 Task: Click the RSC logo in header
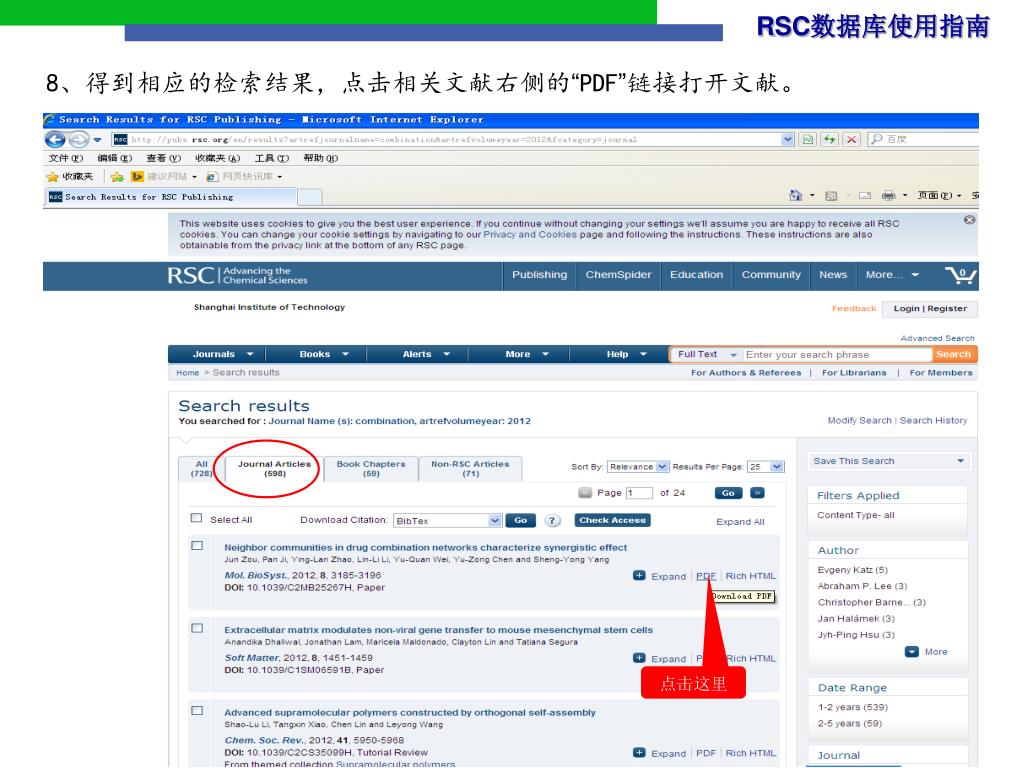[237, 275]
